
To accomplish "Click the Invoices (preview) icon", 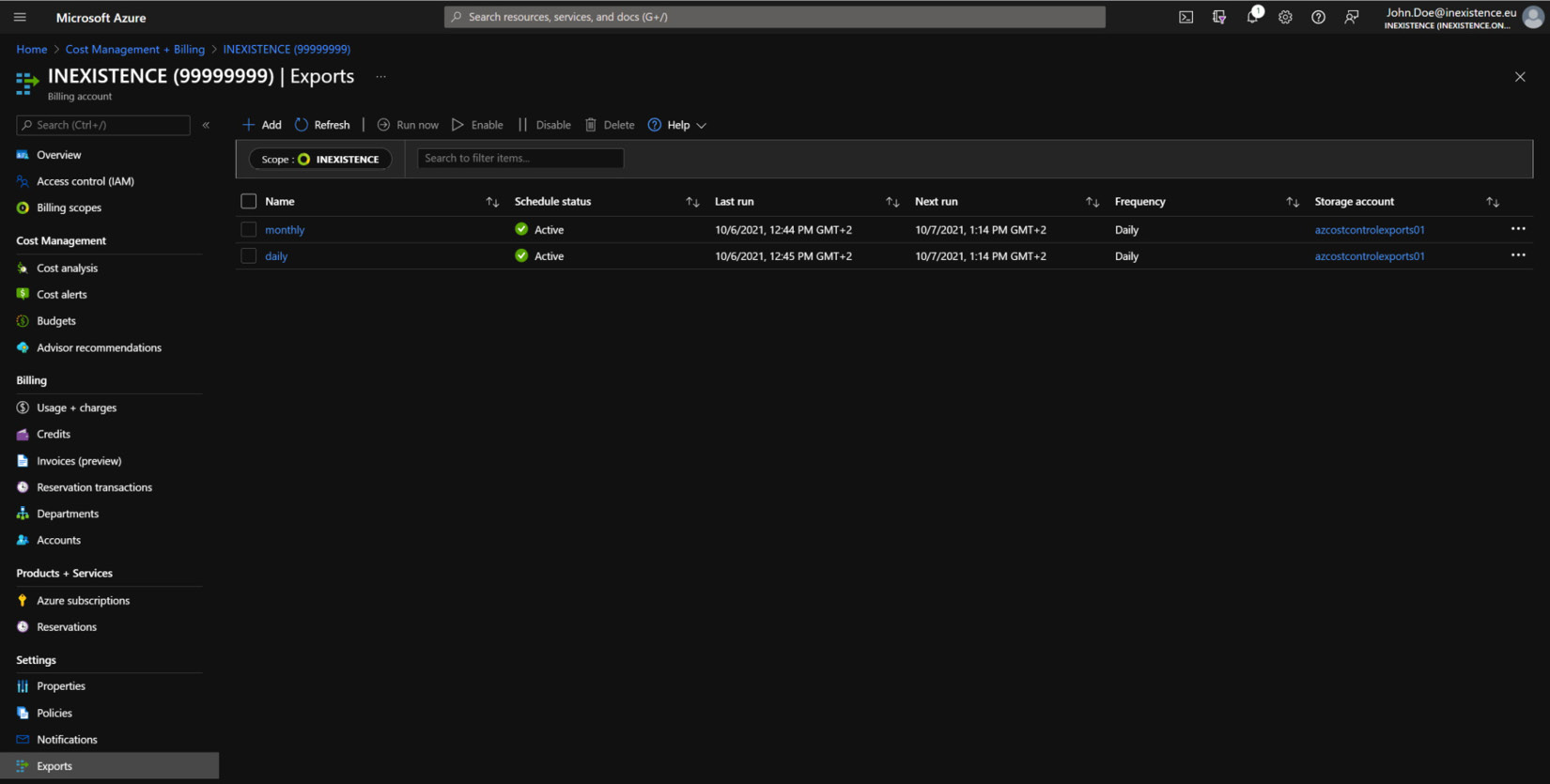I will 23,461.
